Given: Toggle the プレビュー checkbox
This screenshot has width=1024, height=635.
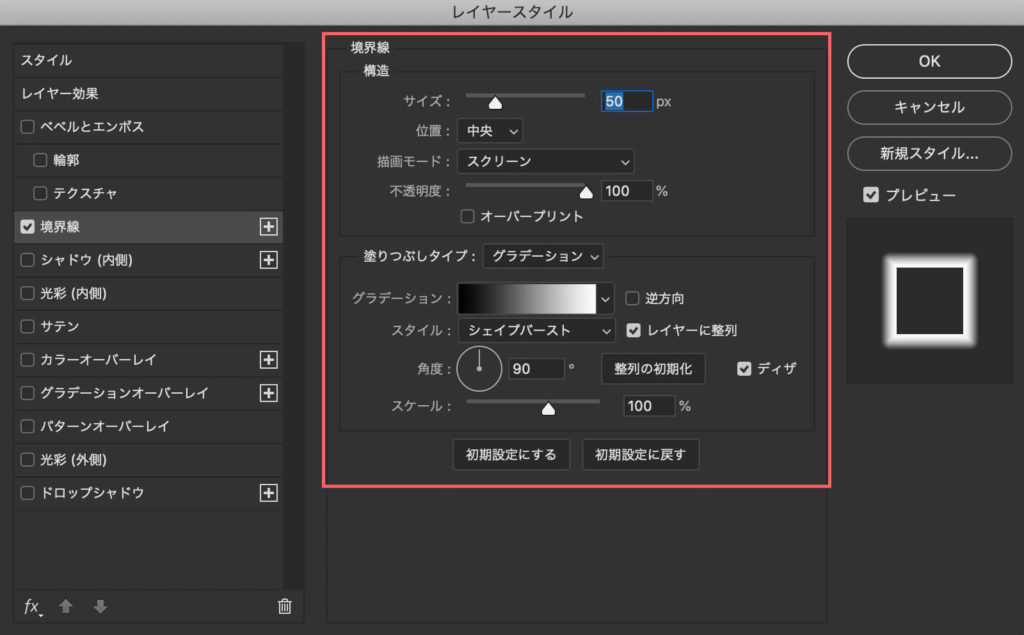Looking at the screenshot, I should click(871, 195).
